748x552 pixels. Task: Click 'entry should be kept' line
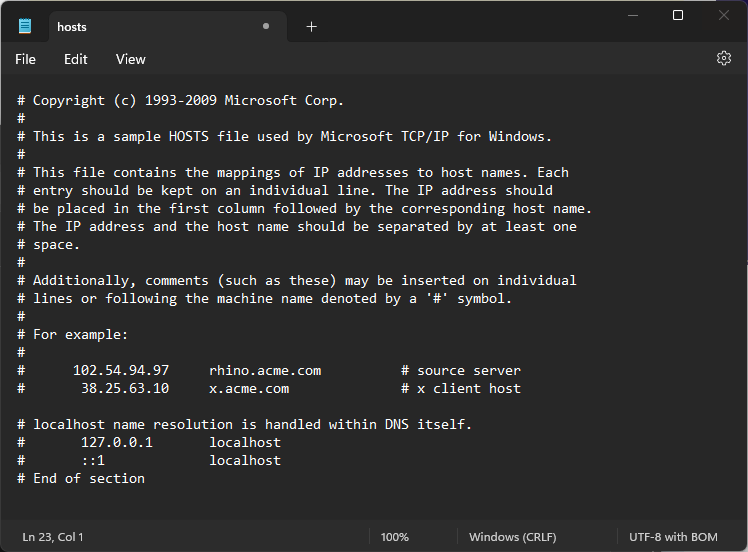tap(285, 191)
